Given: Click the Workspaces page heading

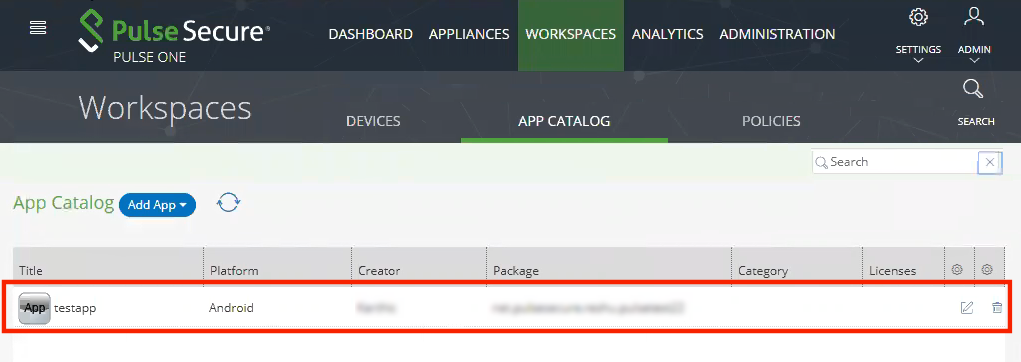Looking at the screenshot, I should 165,107.
